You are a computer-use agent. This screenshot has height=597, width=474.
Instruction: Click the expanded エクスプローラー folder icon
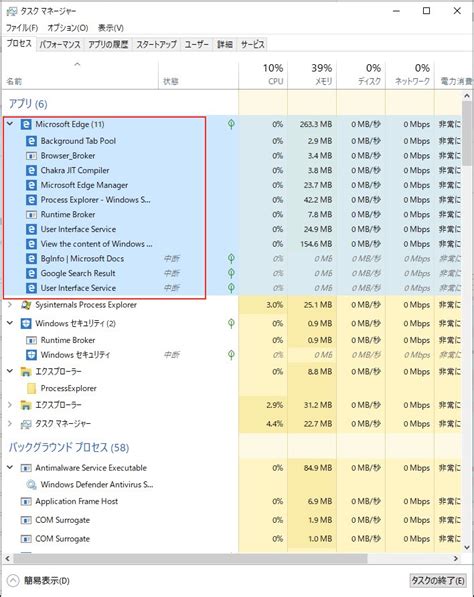tap(26, 372)
